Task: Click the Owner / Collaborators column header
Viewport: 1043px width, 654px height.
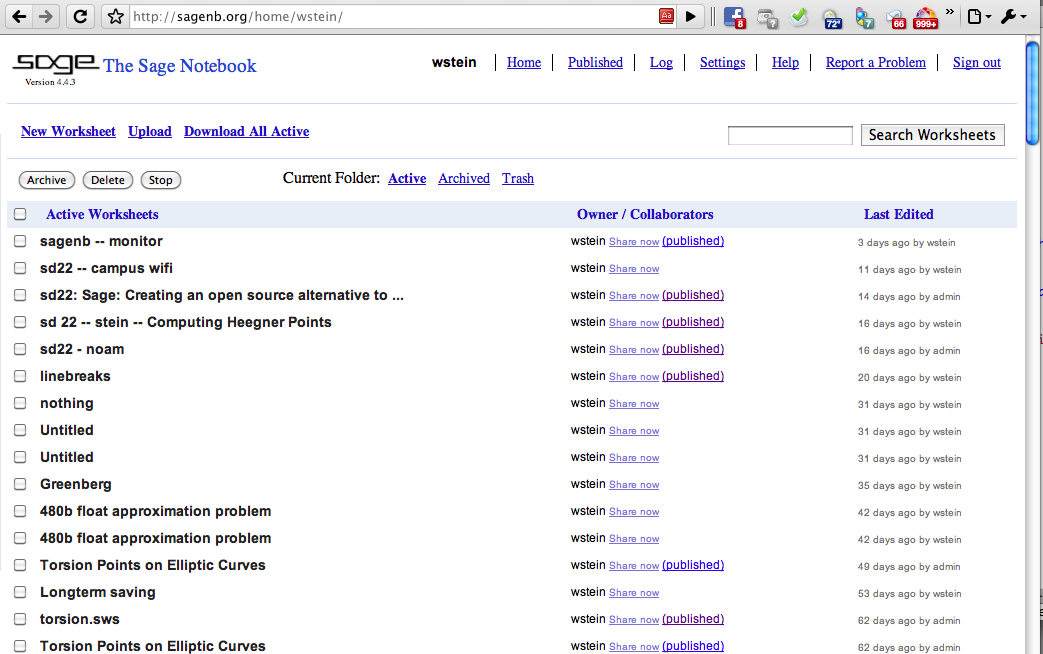Action: click(645, 214)
